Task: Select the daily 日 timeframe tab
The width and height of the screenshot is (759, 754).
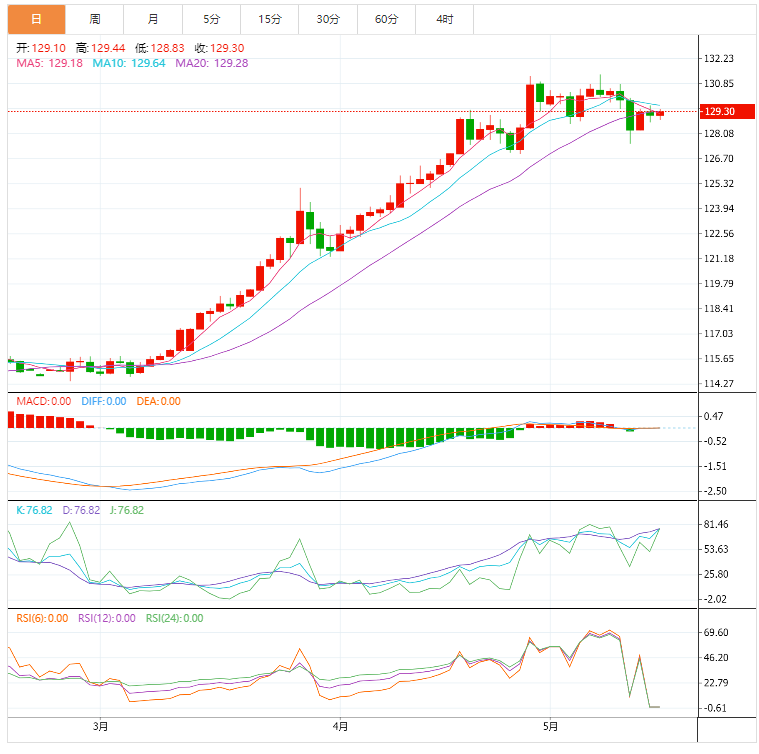Action: (36, 19)
